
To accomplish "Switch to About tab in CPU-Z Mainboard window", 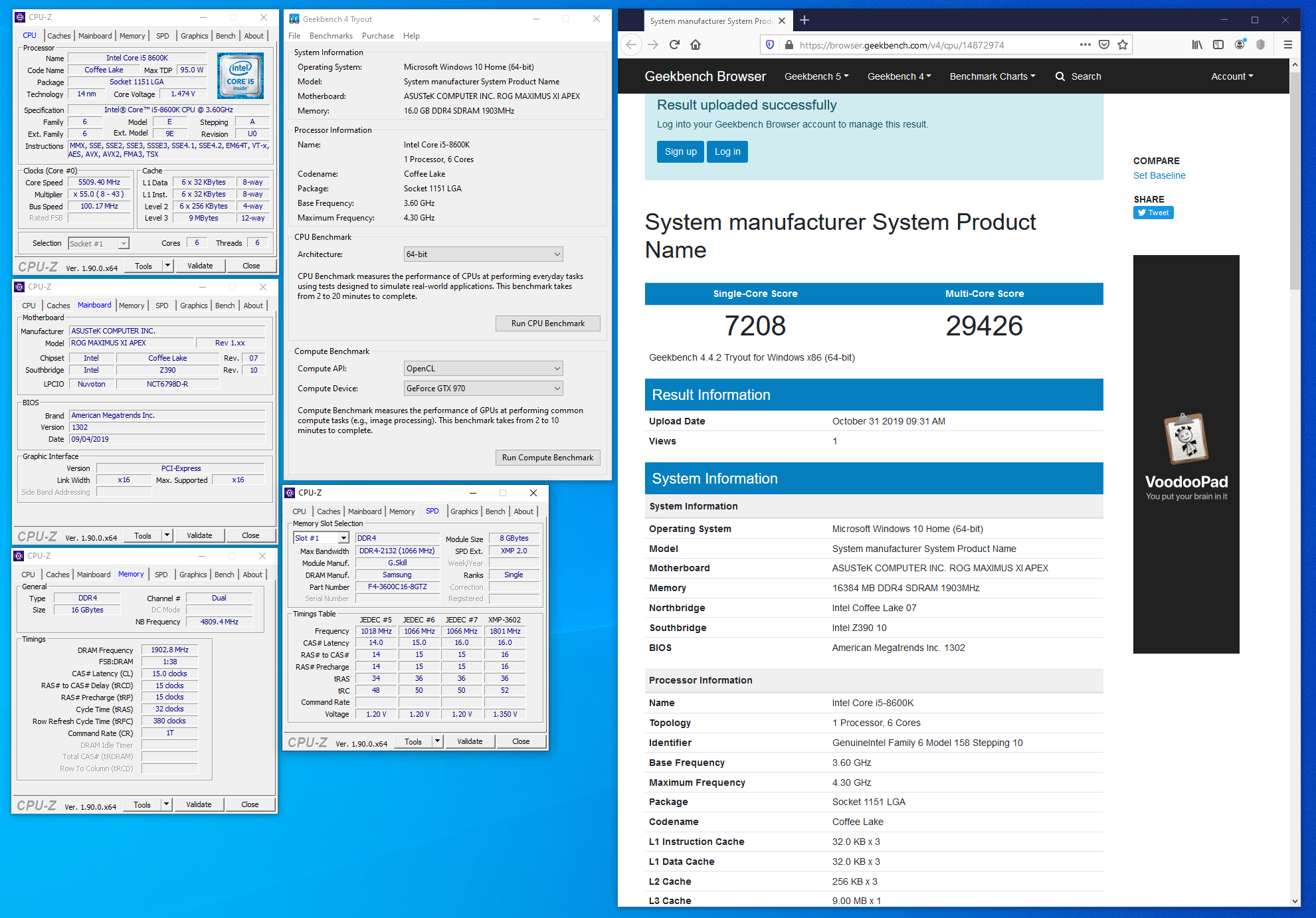I will [253, 306].
